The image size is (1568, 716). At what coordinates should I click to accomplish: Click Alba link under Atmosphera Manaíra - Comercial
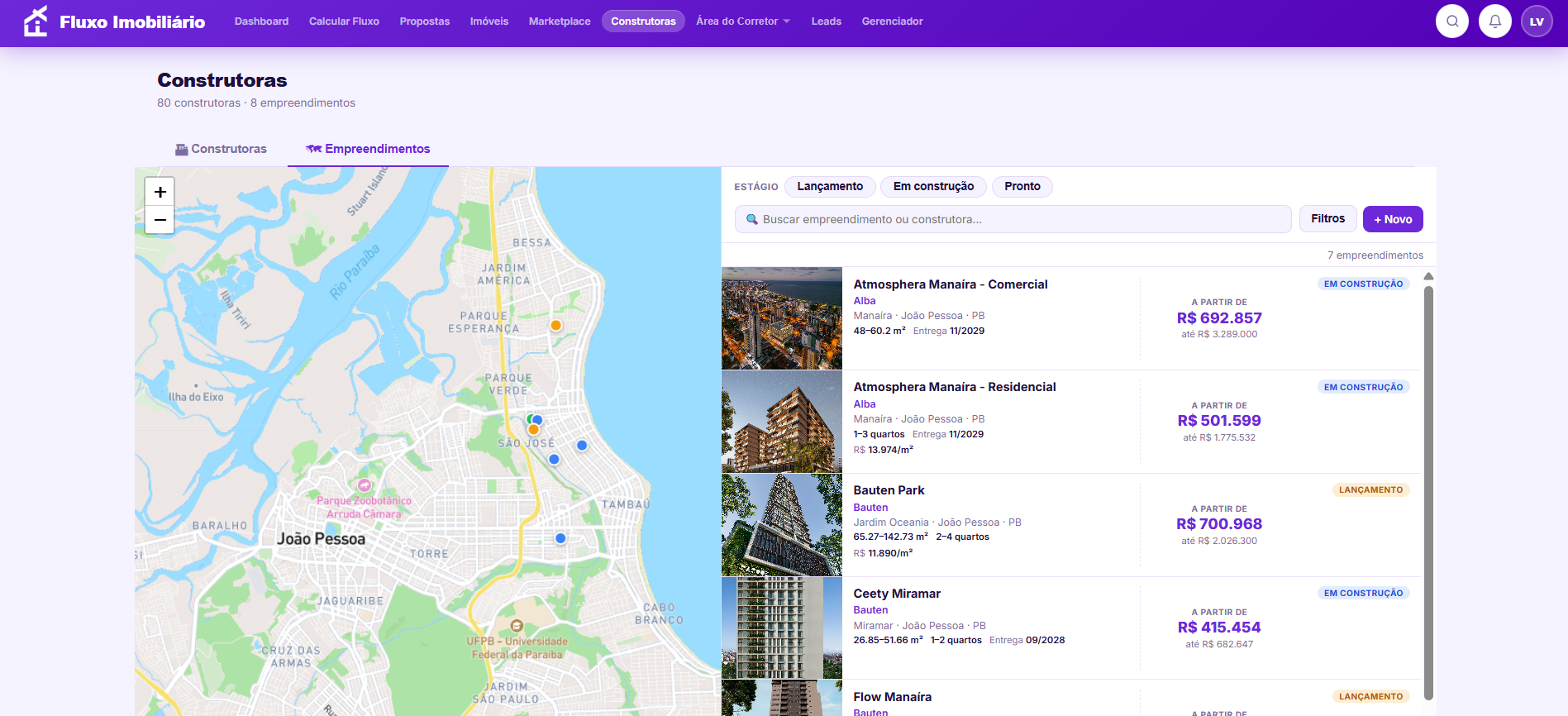click(x=865, y=301)
